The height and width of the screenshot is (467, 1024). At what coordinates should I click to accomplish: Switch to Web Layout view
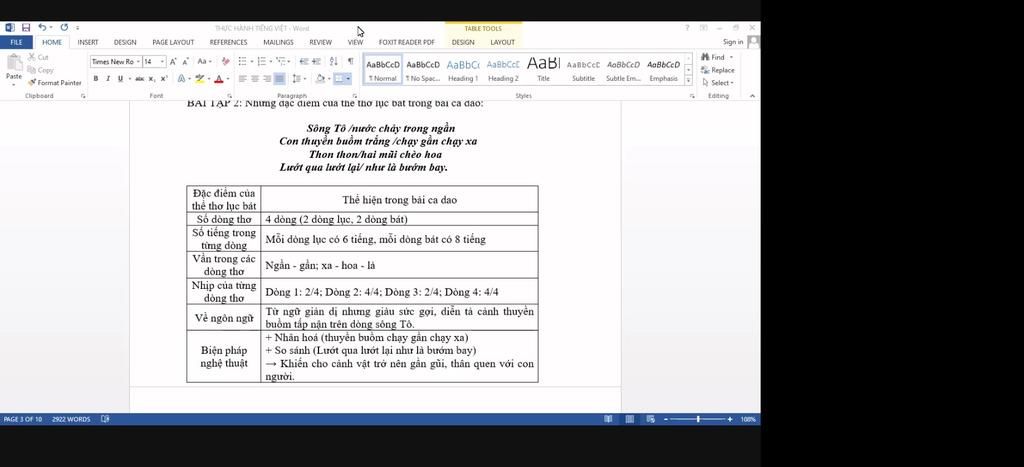point(650,419)
